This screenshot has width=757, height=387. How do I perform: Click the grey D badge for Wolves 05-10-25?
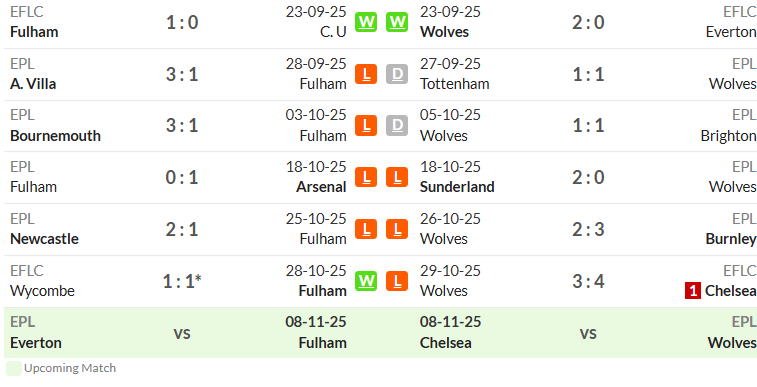pyautogui.click(x=397, y=126)
